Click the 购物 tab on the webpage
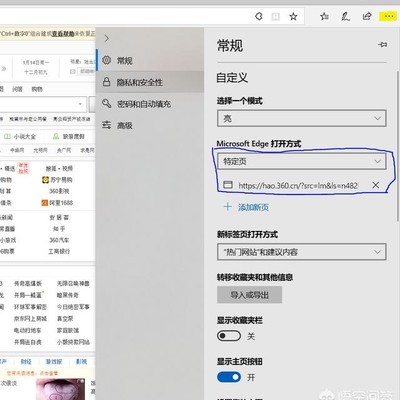Viewport: 400px width, 400px height. [x=37, y=89]
